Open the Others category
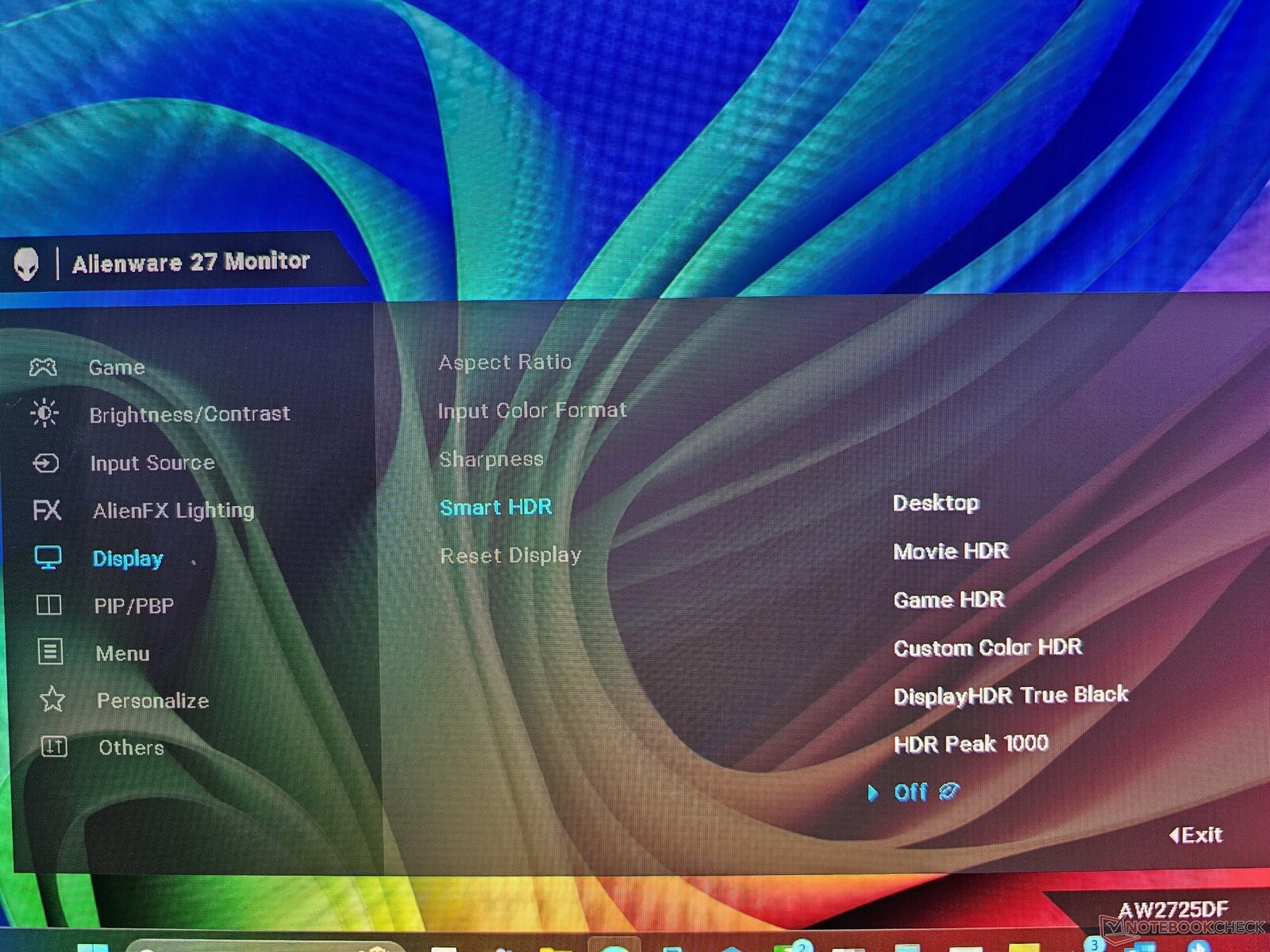Viewport: 1270px width, 952px height. point(132,747)
